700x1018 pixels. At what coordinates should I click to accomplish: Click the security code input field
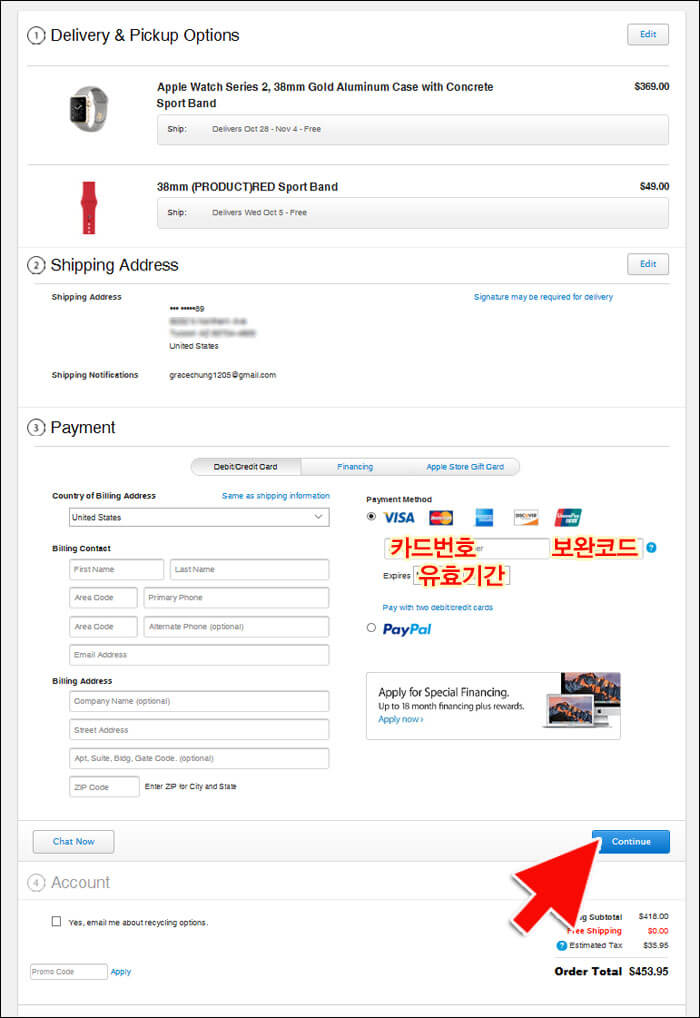coord(596,549)
